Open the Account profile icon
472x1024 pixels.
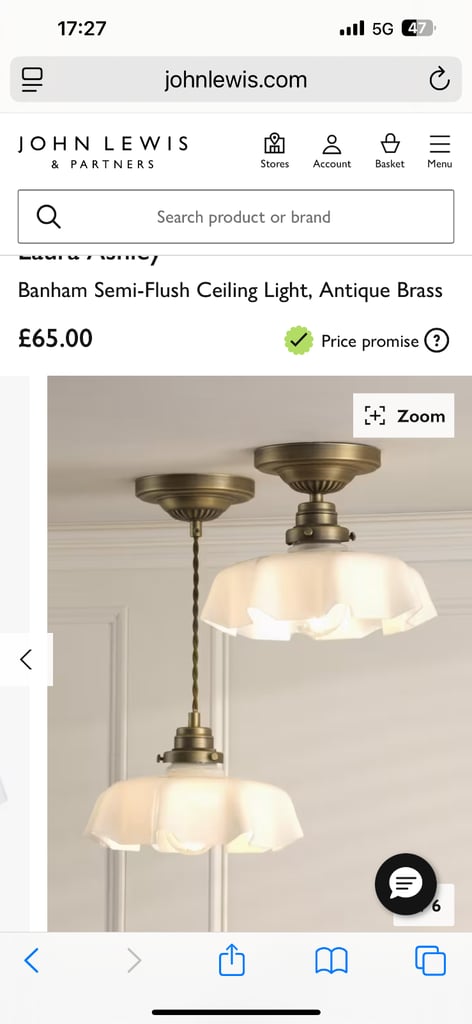pyautogui.click(x=332, y=151)
